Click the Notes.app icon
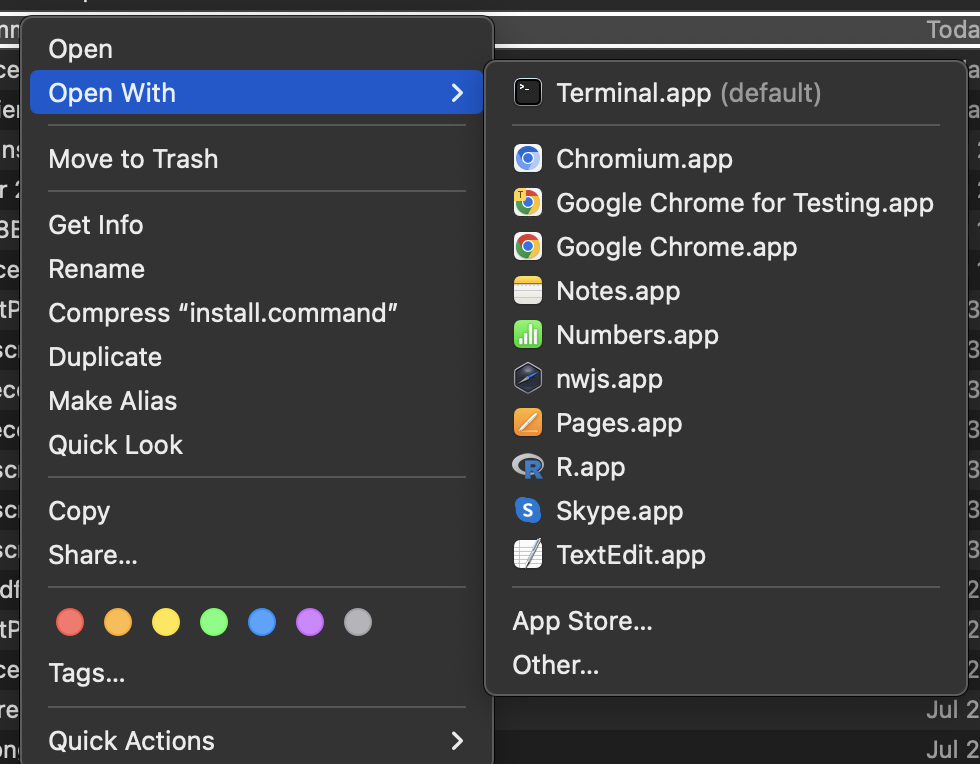This screenshot has width=980, height=764. coord(528,291)
